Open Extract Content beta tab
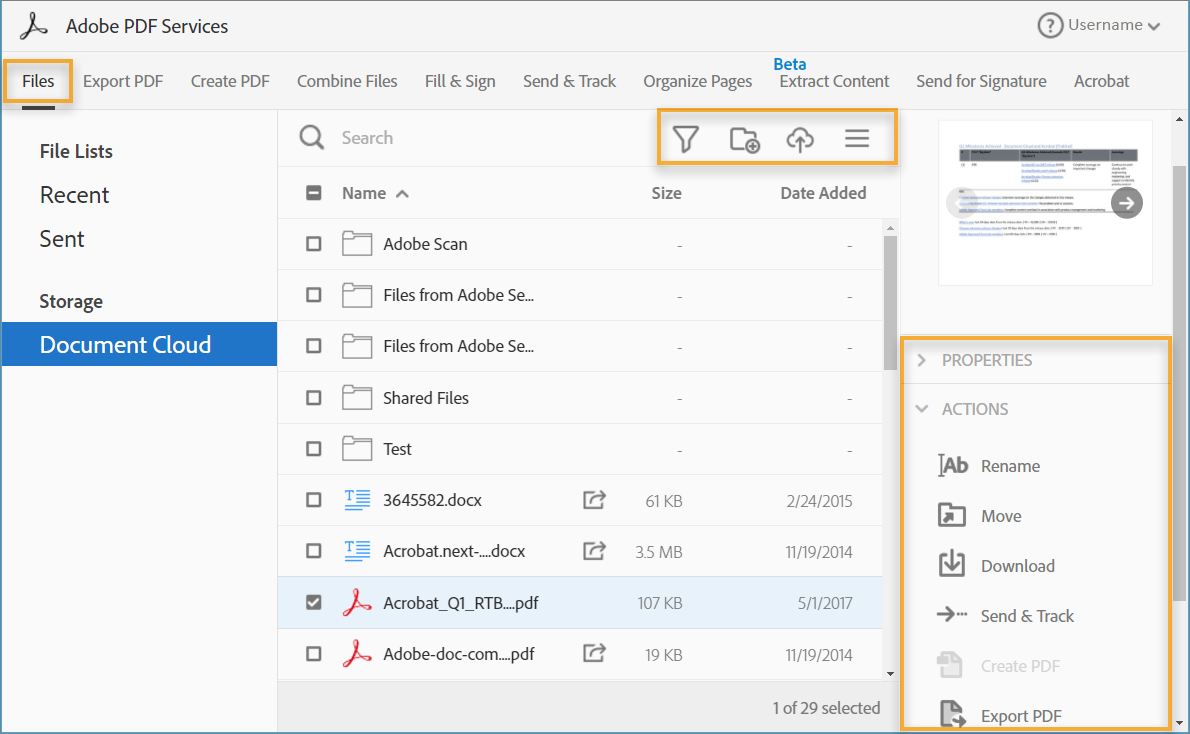Image resolution: width=1190 pixels, height=734 pixels. [x=834, y=81]
